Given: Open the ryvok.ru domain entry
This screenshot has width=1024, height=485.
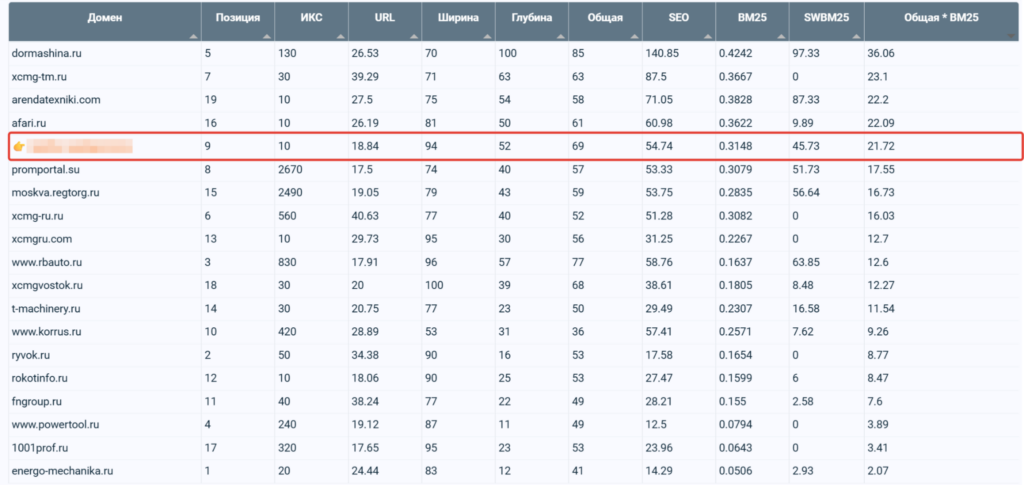Looking at the screenshot, I should (33, 355).
